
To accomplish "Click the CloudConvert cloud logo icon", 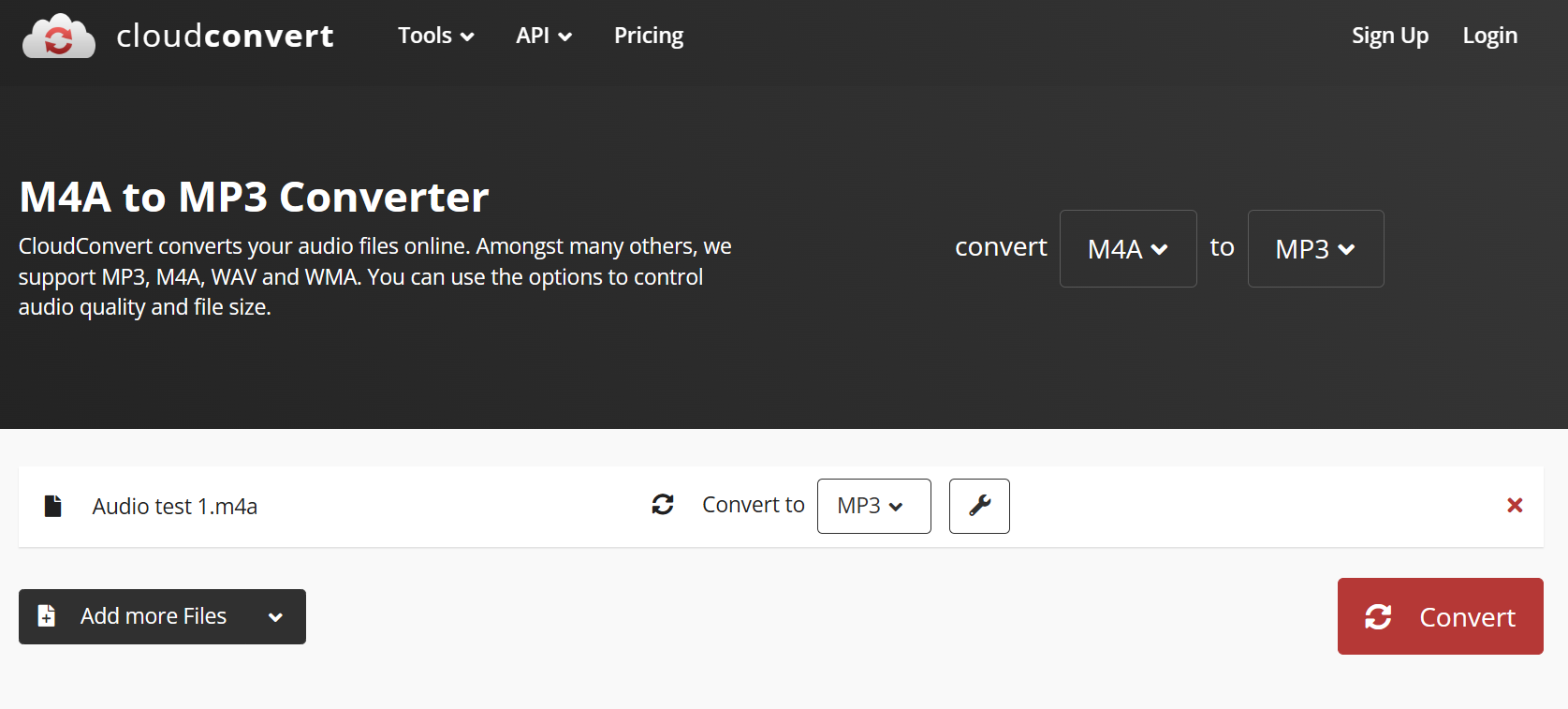I will point(58,37).
